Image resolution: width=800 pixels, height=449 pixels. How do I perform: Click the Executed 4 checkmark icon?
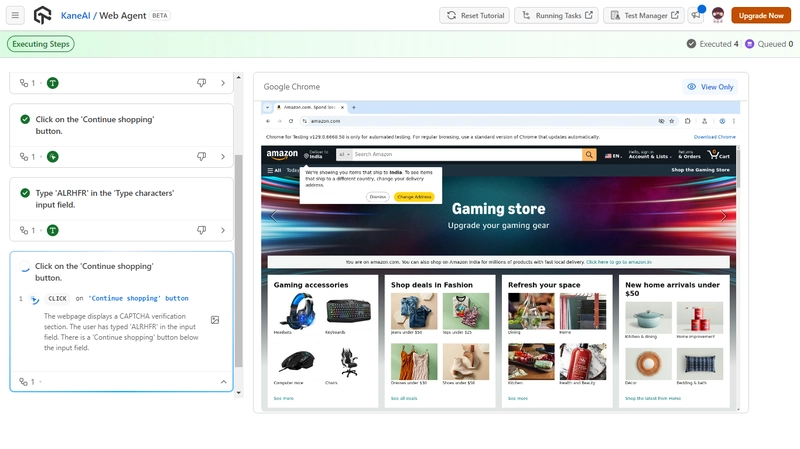[691, 44]
